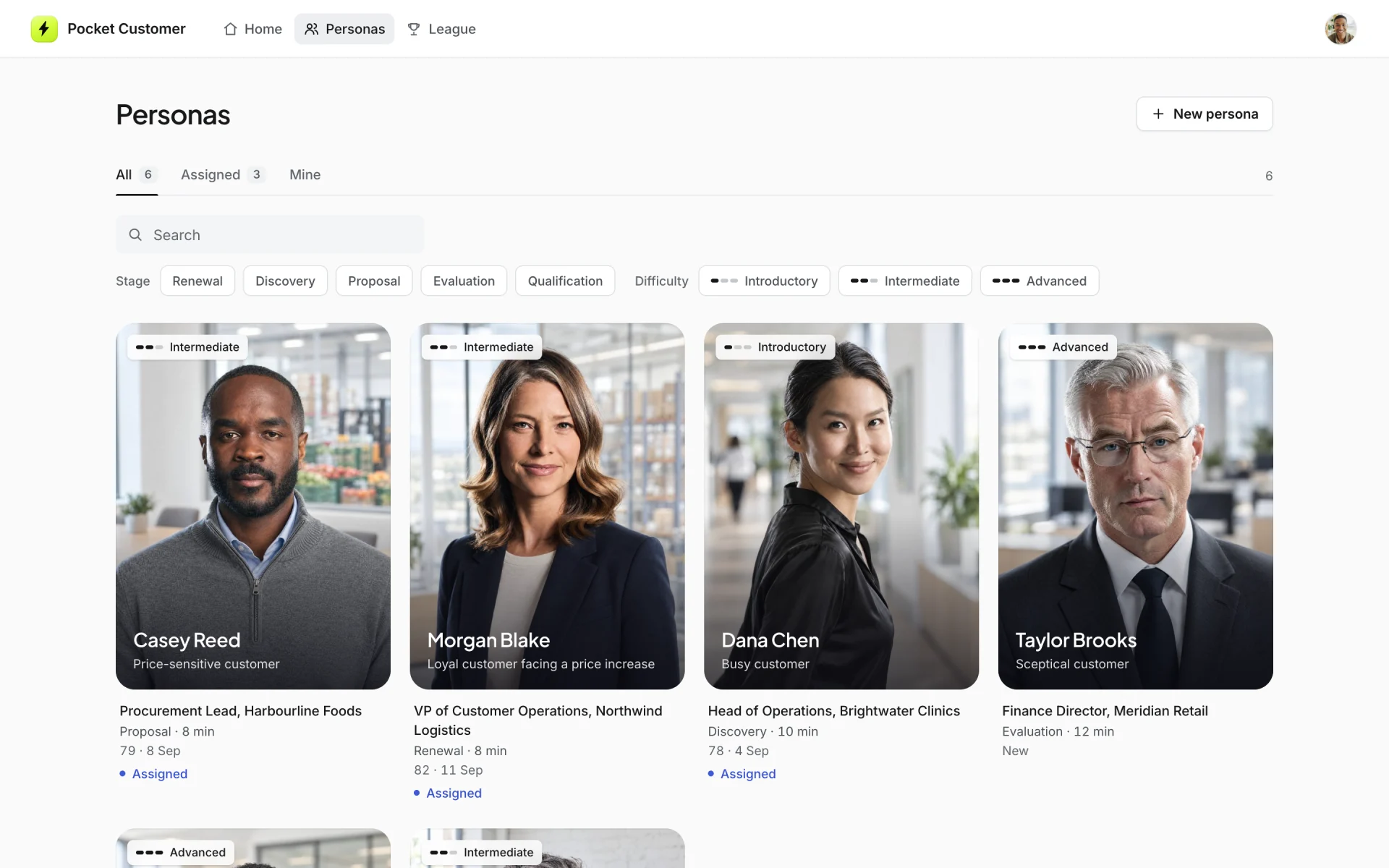Click the Assigned status under Dana Chen
Image resolution: width=1389 pixels, height=868 pixels.
point(742,774)
